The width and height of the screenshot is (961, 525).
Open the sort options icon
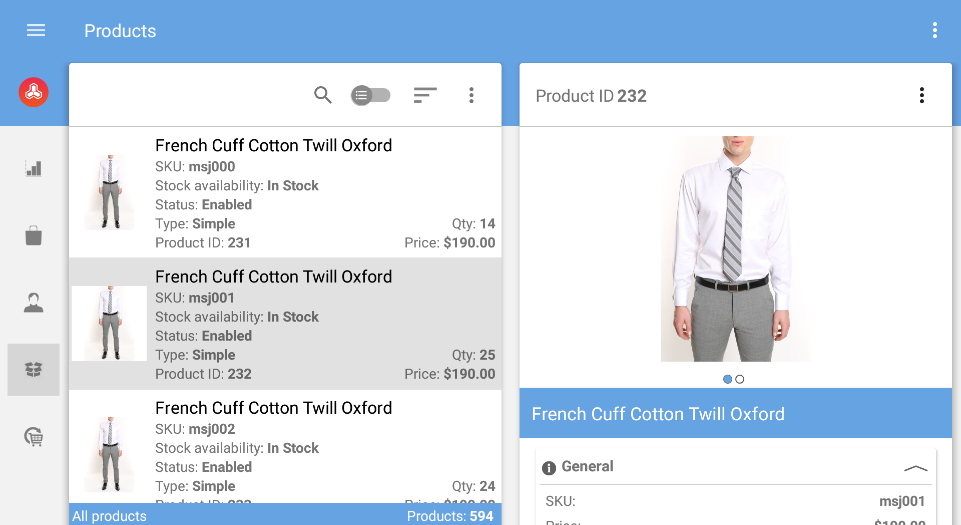pyautogui.click(x=425, y=95)
